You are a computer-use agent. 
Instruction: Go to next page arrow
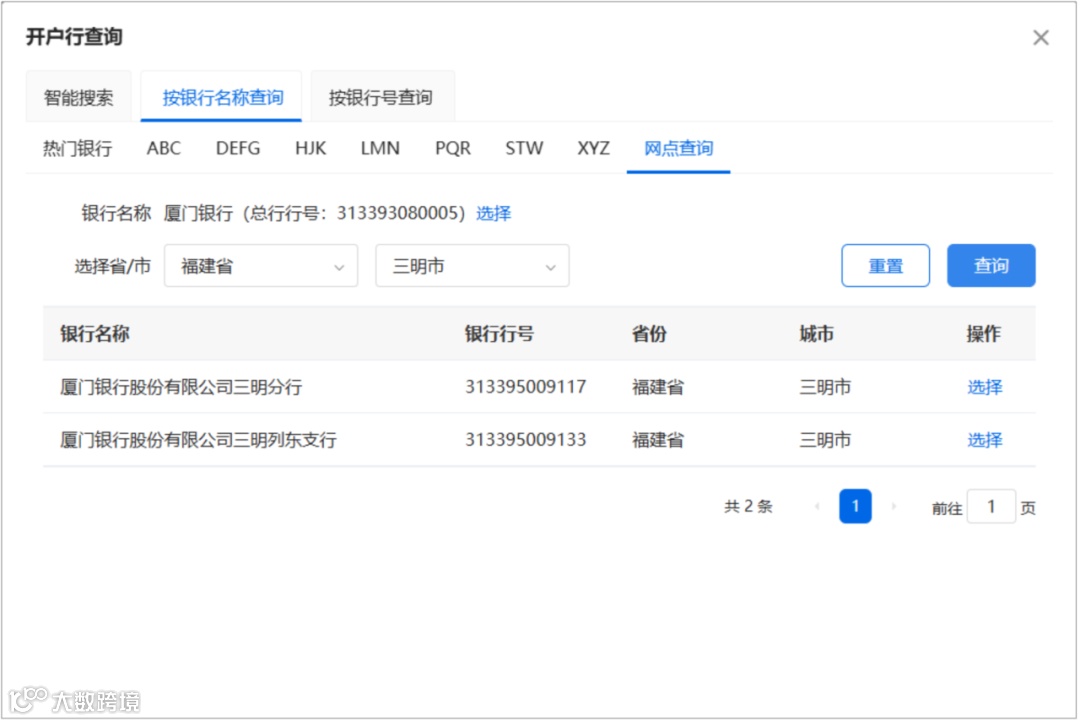coord(894,507)
